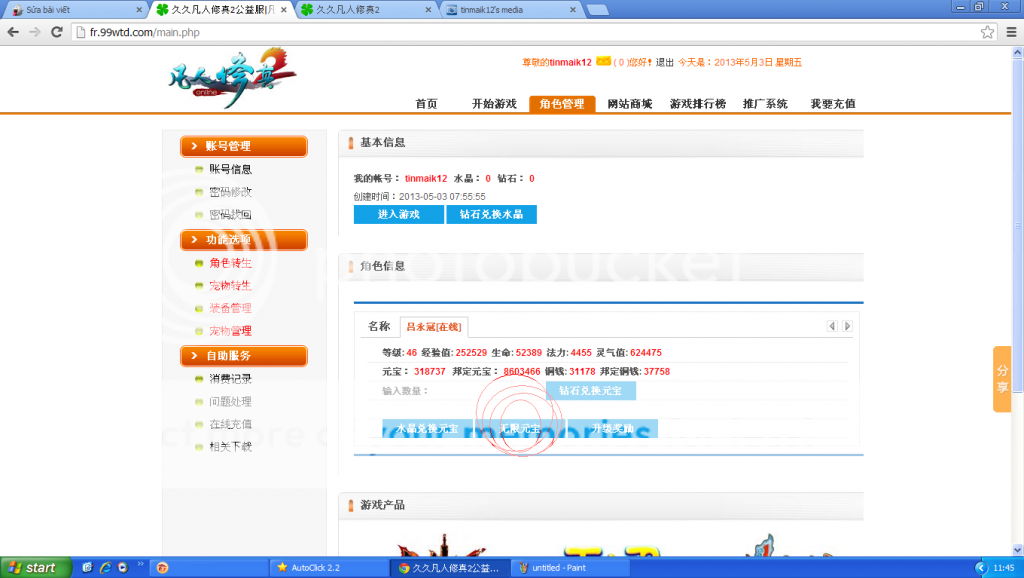Viewport: 1024px width, 578px height.
Task: Open the 网站商城 nav item
Action: pos(630,104)
